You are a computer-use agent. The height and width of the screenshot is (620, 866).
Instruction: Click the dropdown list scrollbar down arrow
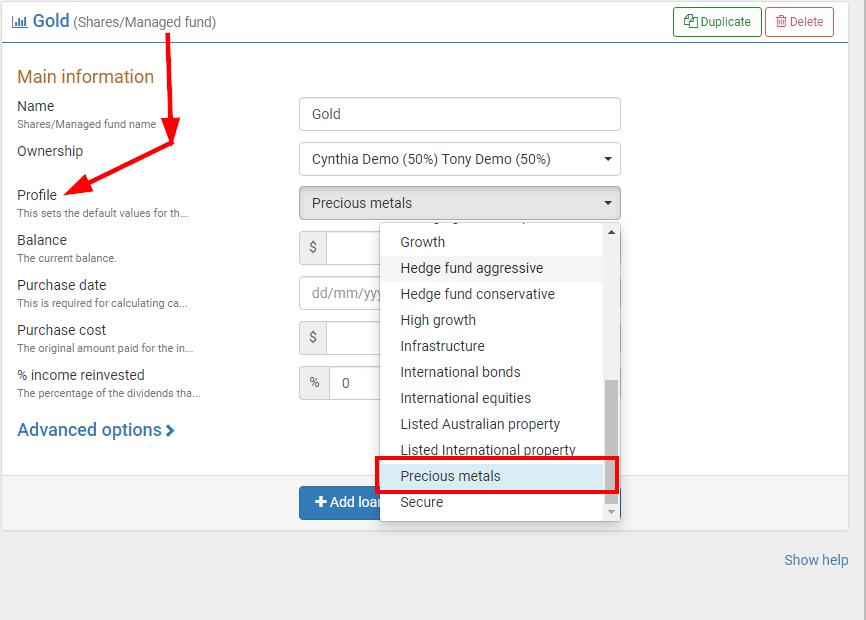(x=611, y=512)
